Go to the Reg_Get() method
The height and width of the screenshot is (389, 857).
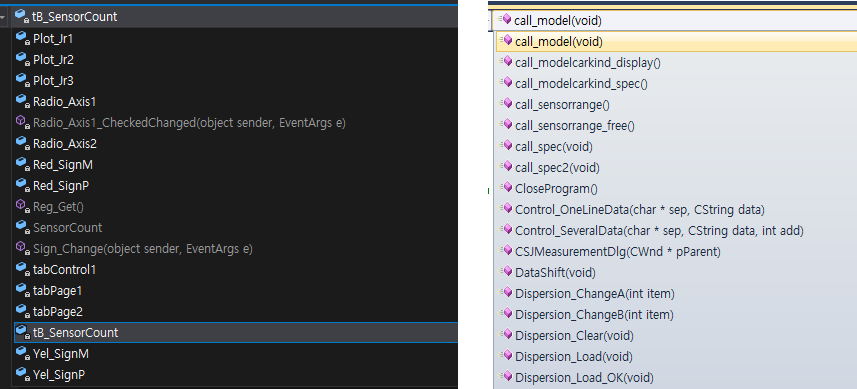pyautogui.click(x=58, y=207)
